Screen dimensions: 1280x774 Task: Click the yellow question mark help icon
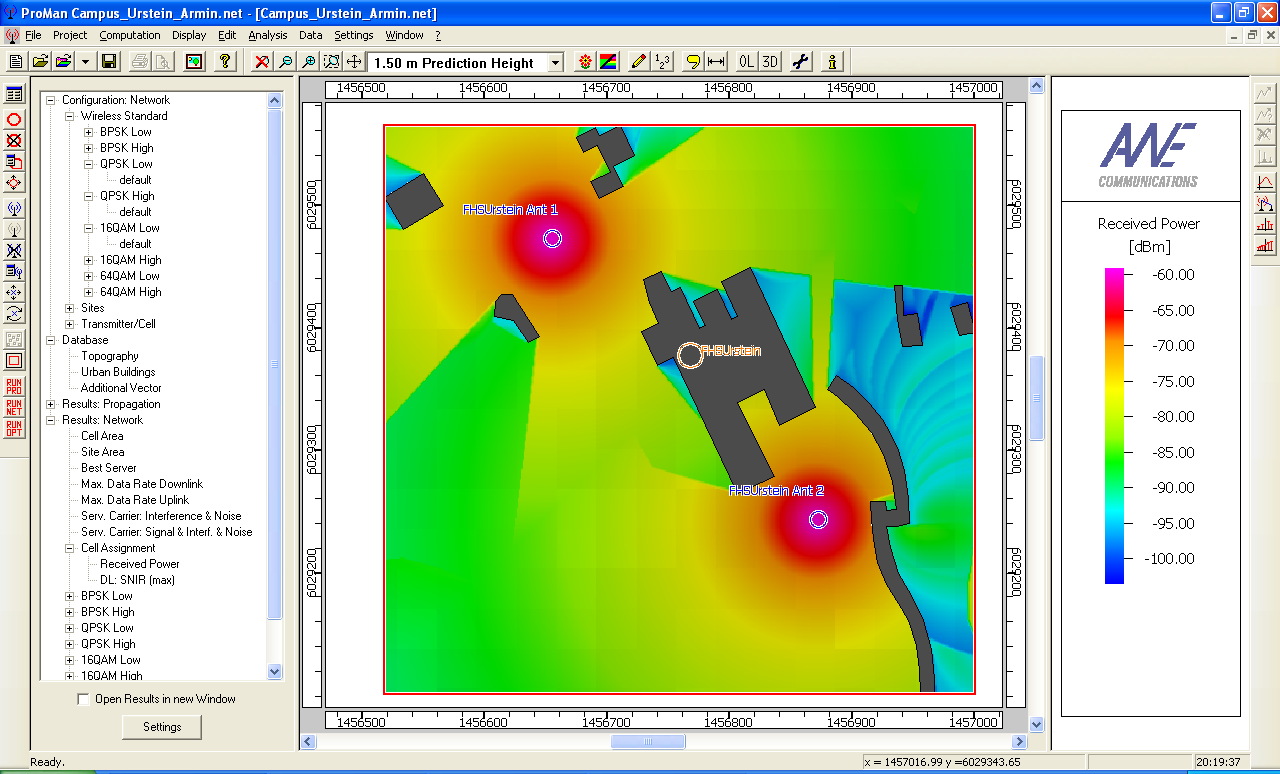click(226, 62)
